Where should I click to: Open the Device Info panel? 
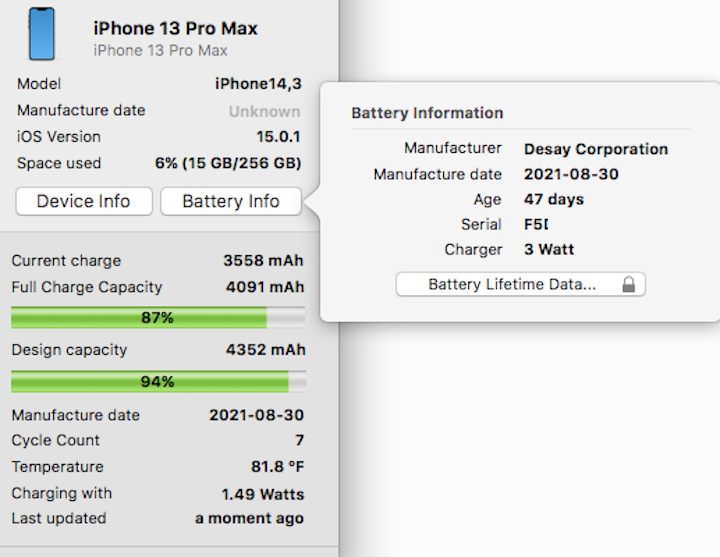click(x=84, y=201)
